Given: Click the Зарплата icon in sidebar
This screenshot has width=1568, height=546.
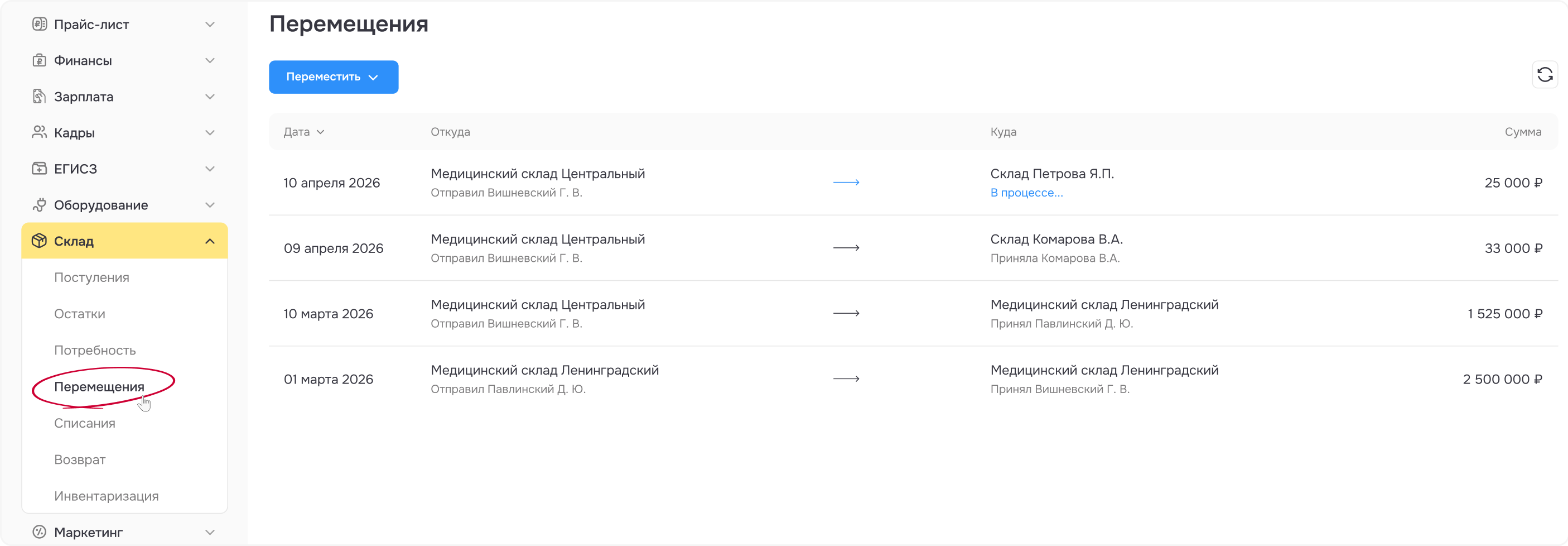Looking at the screenshot, I should click(x=40, y=96).
